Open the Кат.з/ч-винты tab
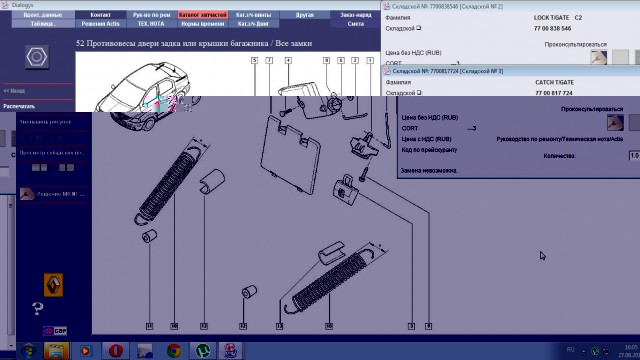Image resolution: width=640 pixels, height=360 pixels. click(253, 15)
